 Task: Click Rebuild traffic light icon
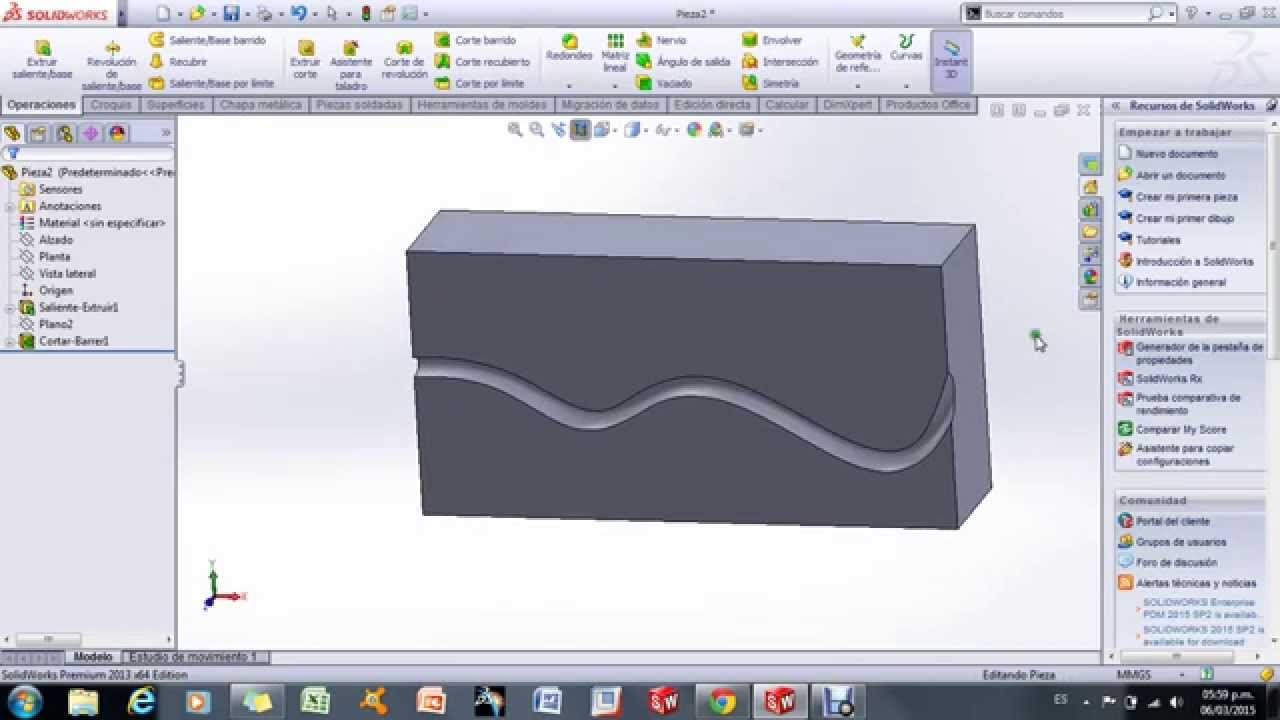coord(365,14)
